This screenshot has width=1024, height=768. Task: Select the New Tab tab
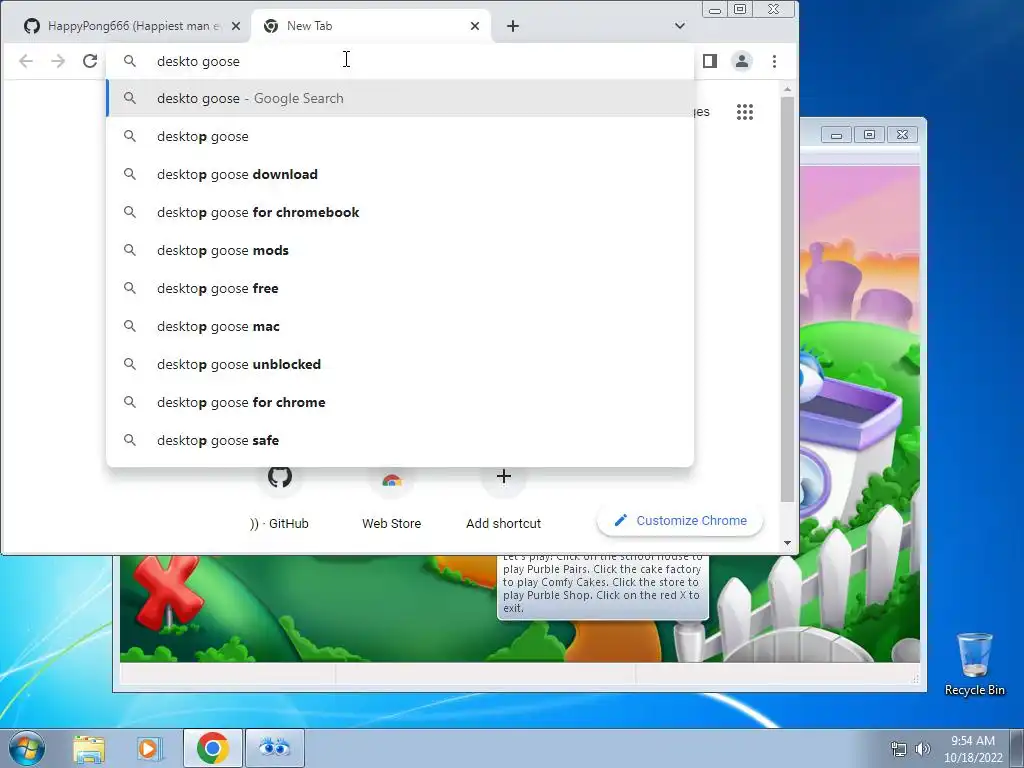click(x=370, y=26)
